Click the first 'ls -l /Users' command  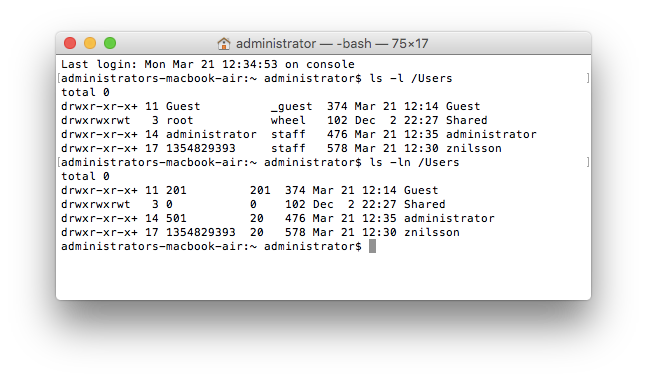pos(411,78)
